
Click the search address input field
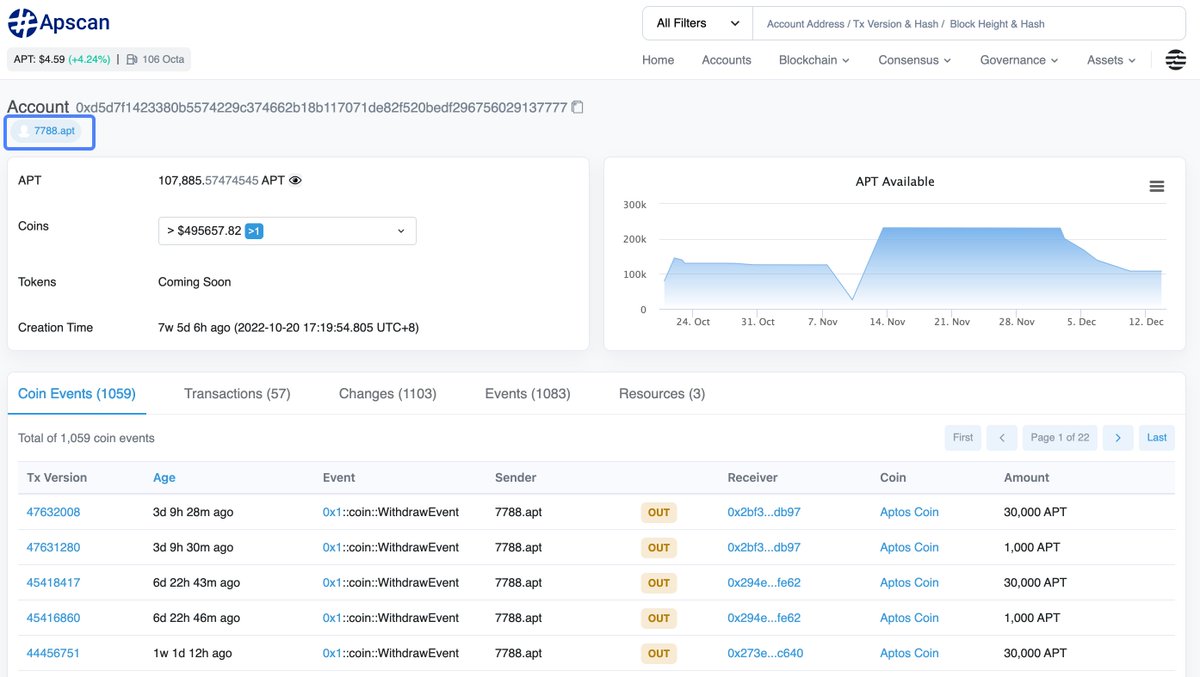[x=969, y=23]
